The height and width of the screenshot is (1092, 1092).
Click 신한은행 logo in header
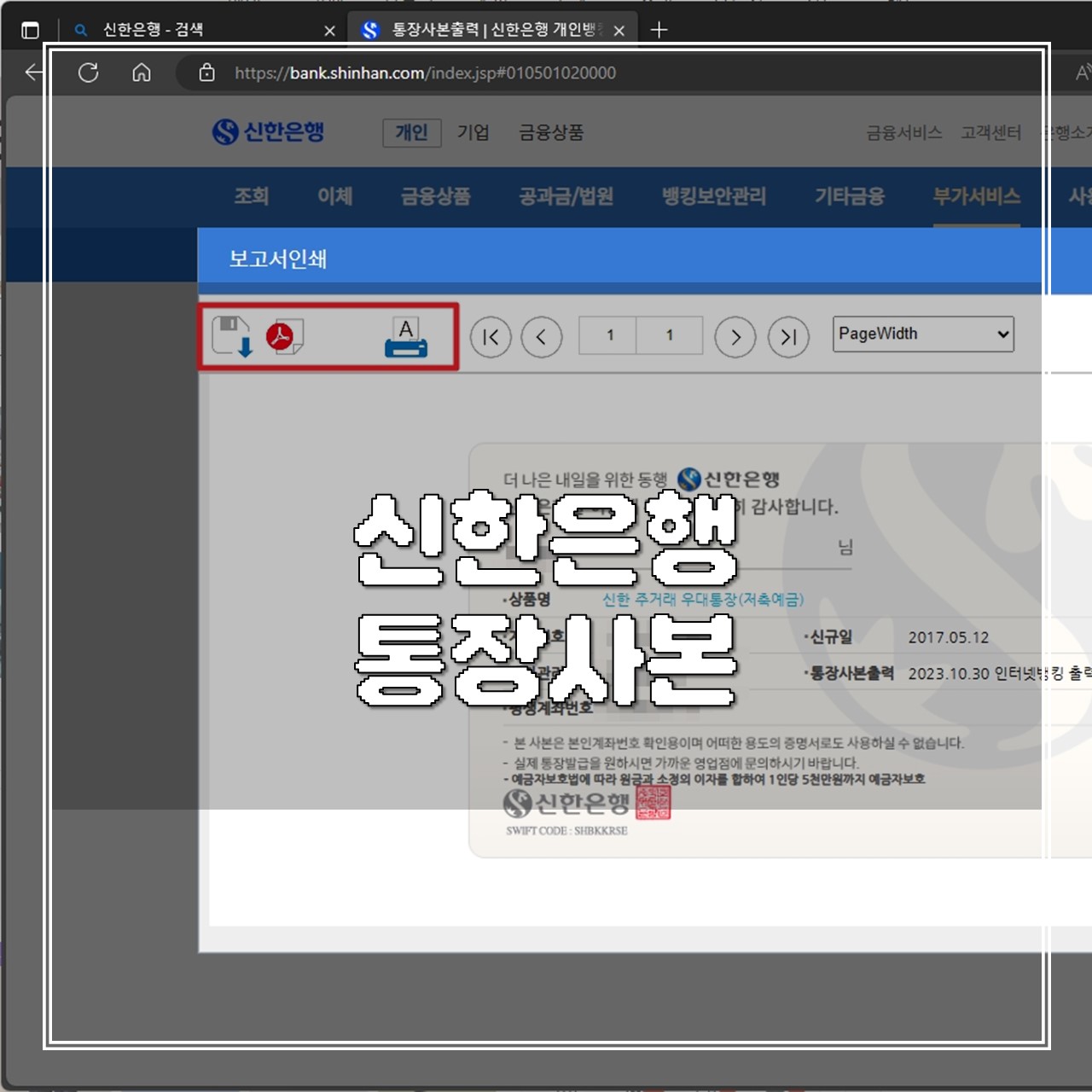point(268,132)
